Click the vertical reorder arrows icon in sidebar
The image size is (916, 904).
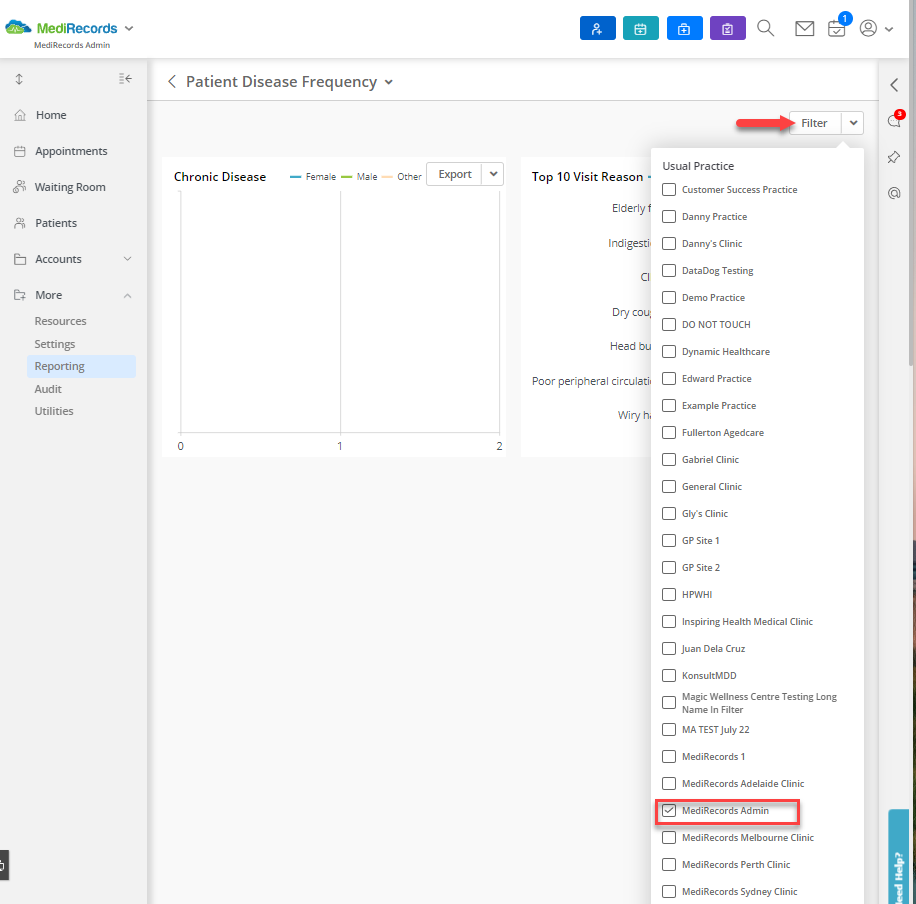pos(19,79)
